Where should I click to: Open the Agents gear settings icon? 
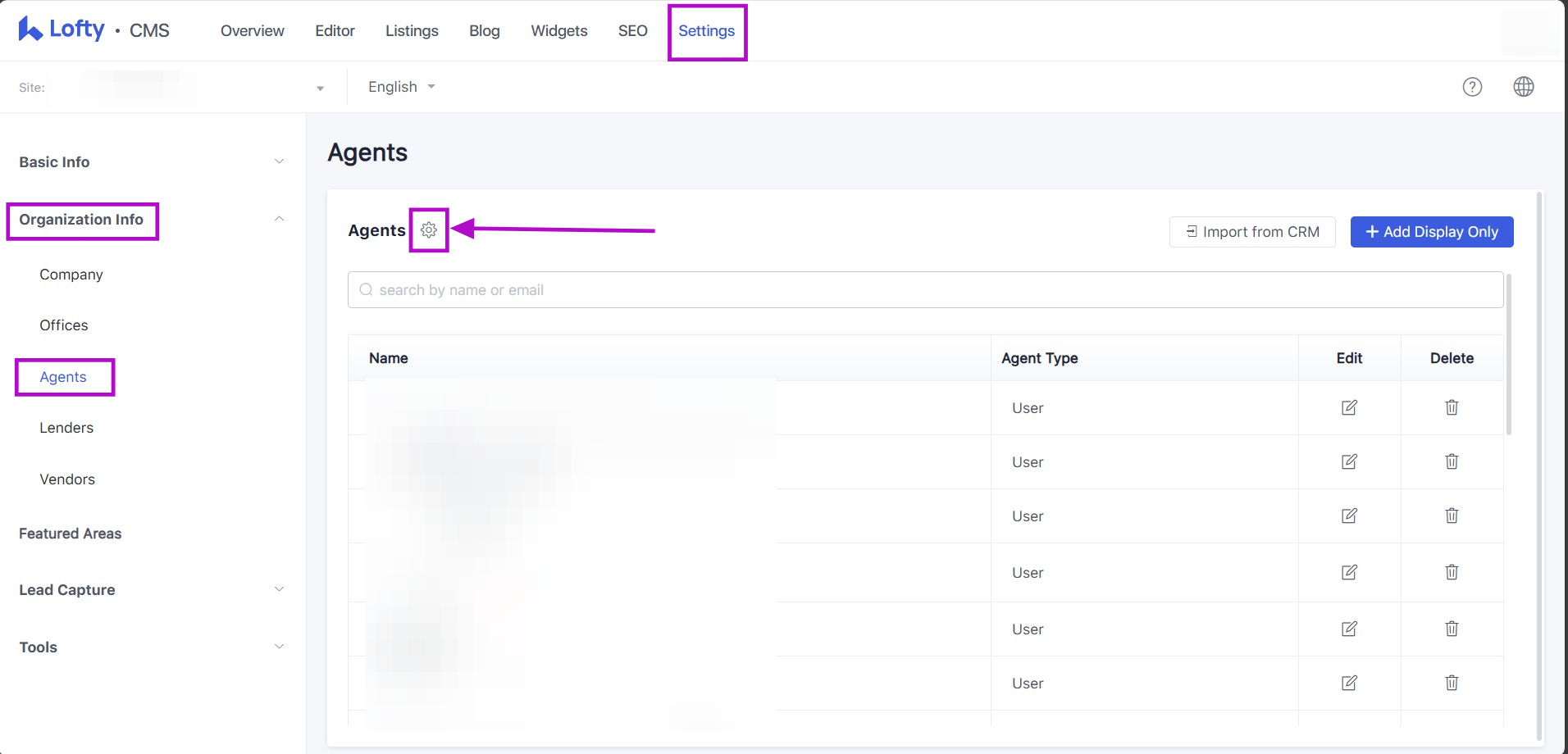428,230
